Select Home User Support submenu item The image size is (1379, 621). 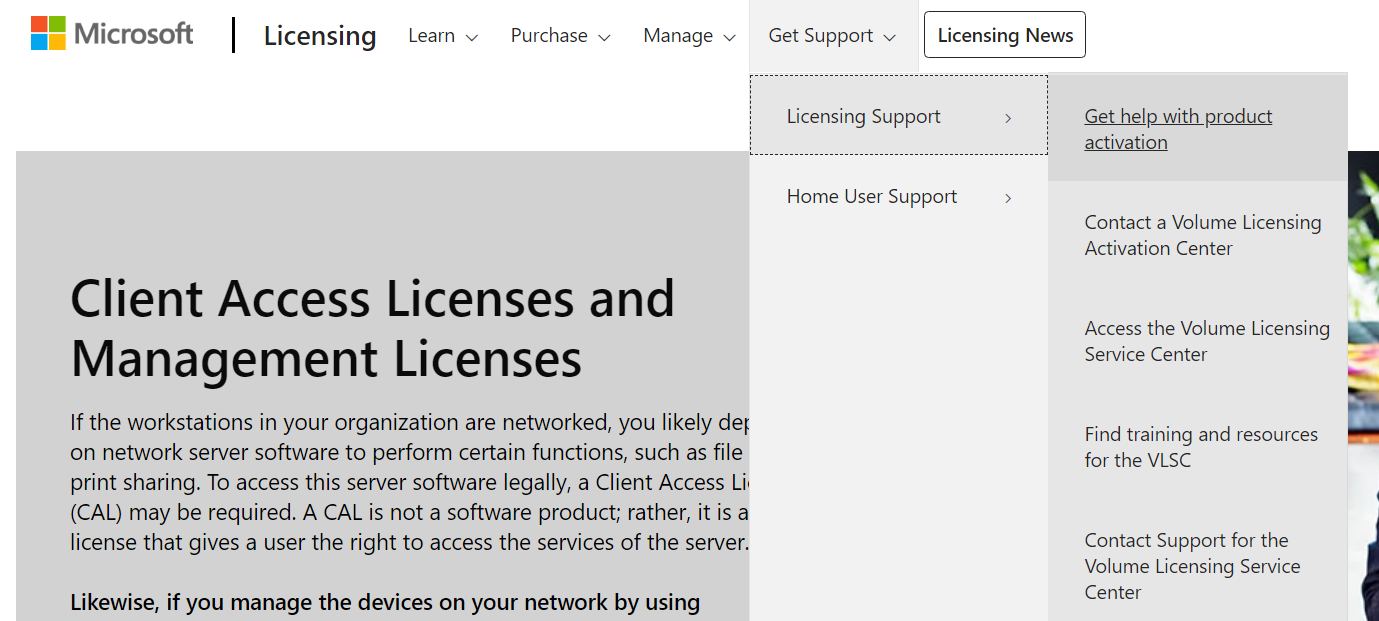[899, 197]
